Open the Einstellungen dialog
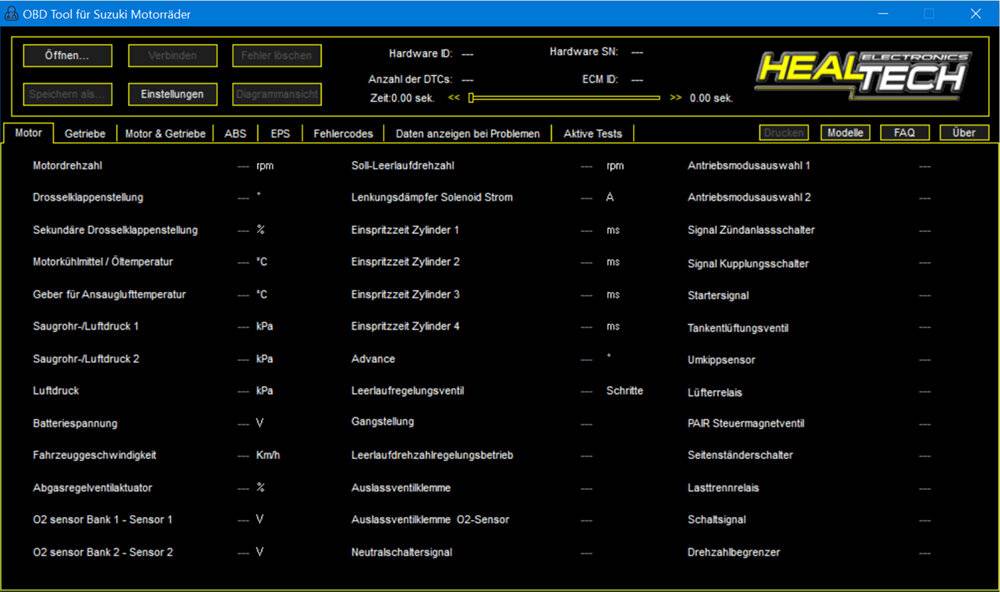1000x592 pixels. tap(171, 93)
